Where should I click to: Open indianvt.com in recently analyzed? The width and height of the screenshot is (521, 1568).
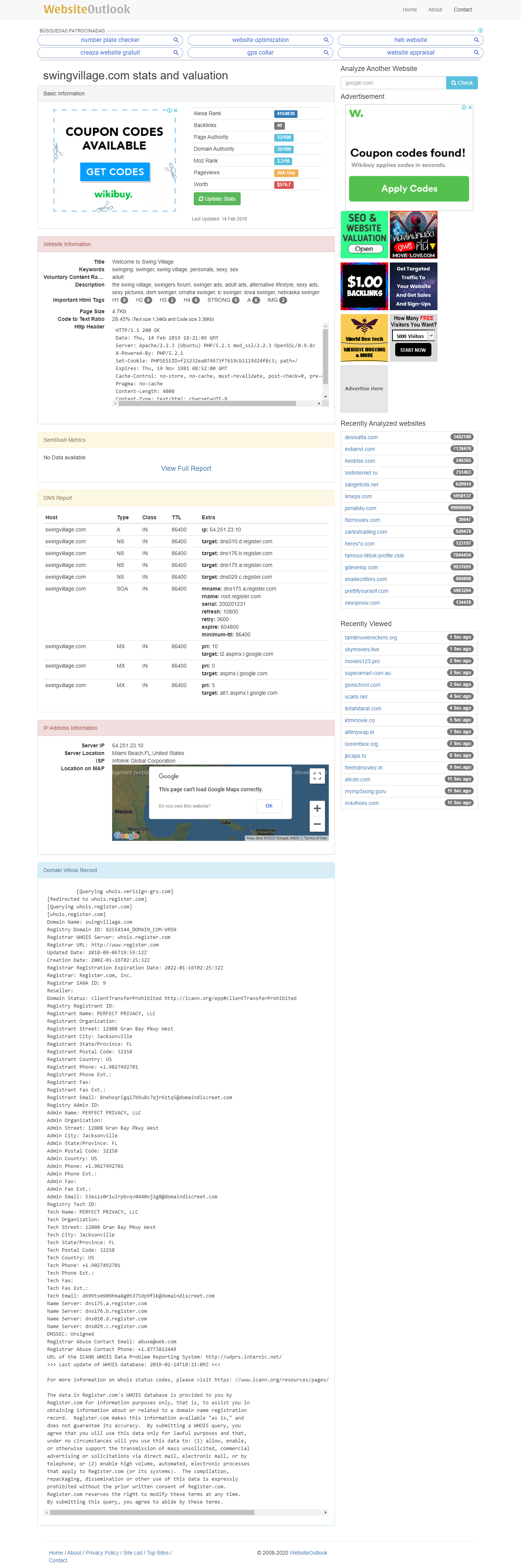[x=360, y=449]
